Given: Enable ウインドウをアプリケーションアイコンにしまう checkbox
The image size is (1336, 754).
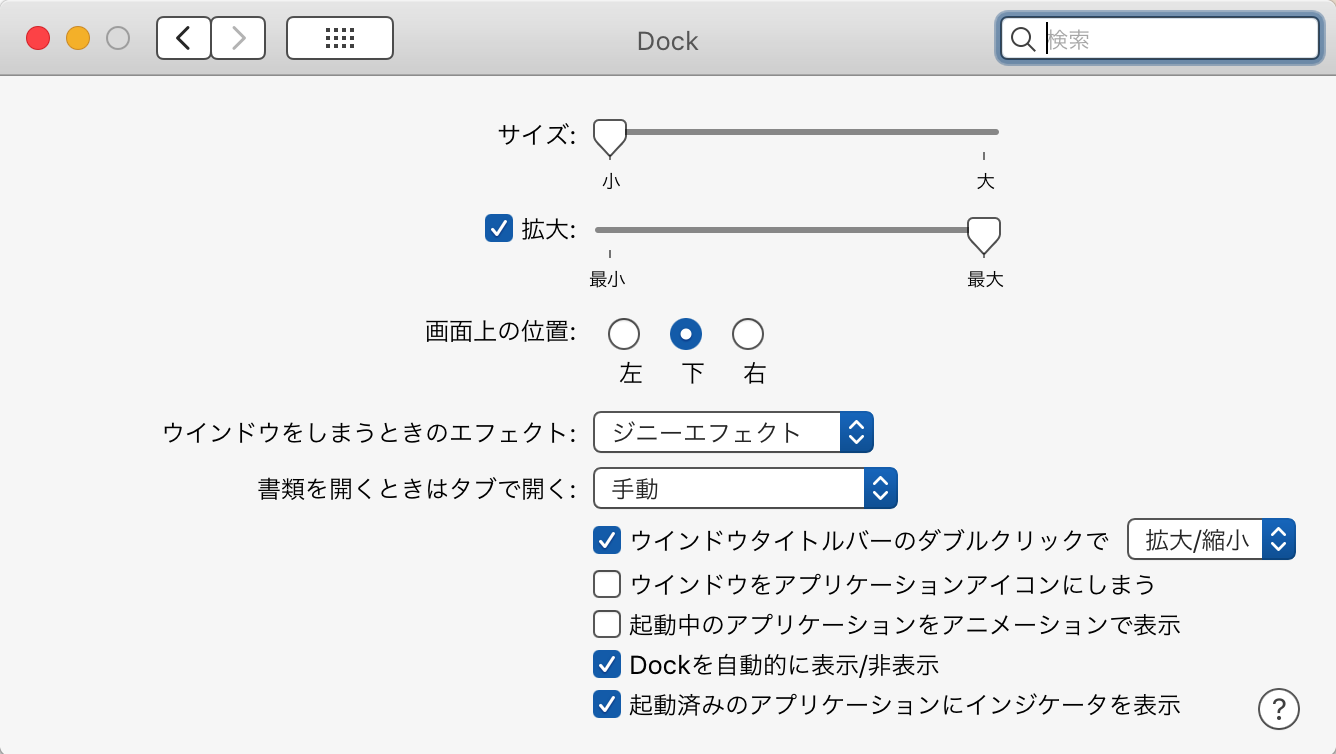Looking at the screenshot, I should 607,583.
